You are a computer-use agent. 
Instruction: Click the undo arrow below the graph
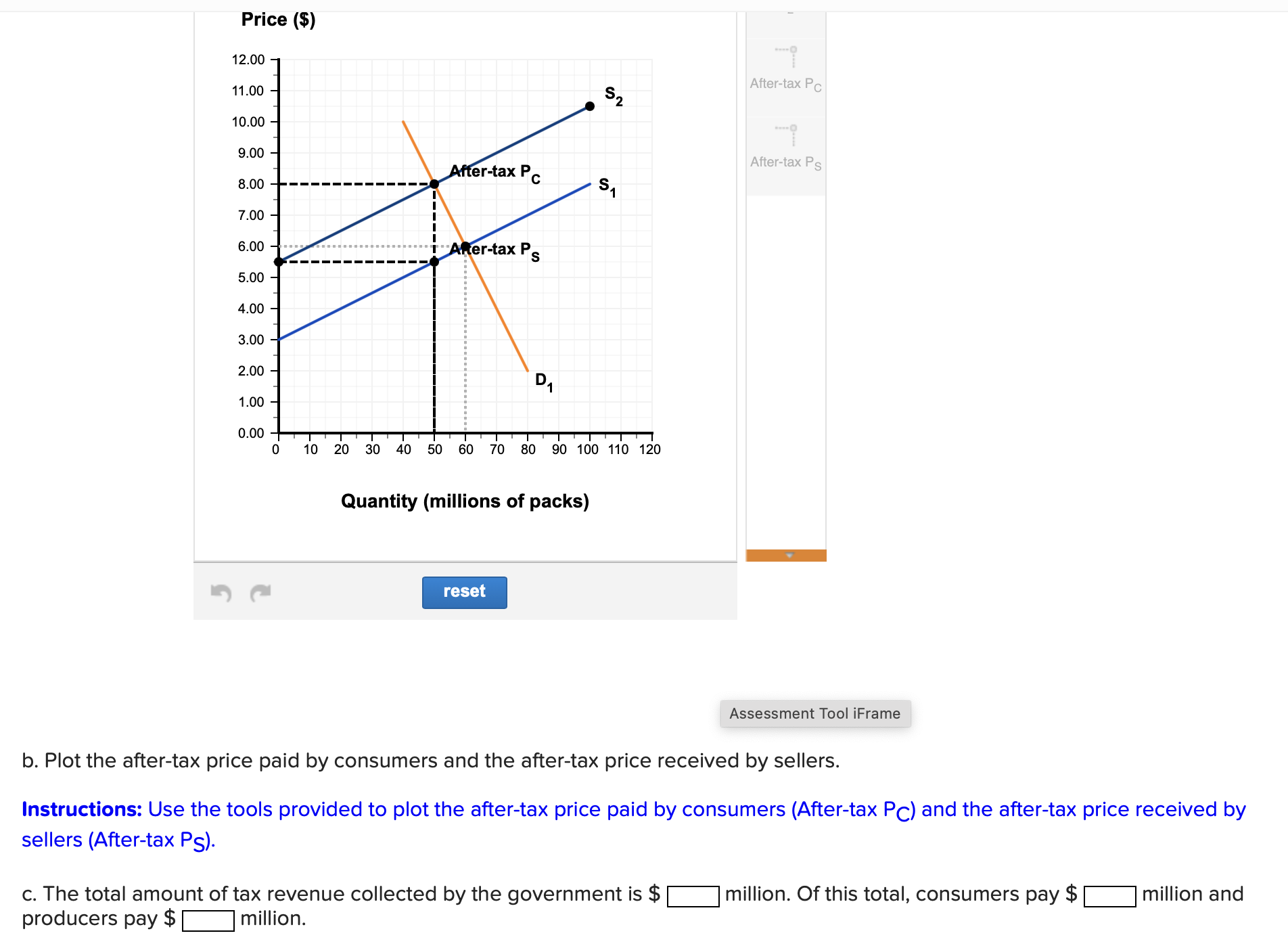click(220, 592)
